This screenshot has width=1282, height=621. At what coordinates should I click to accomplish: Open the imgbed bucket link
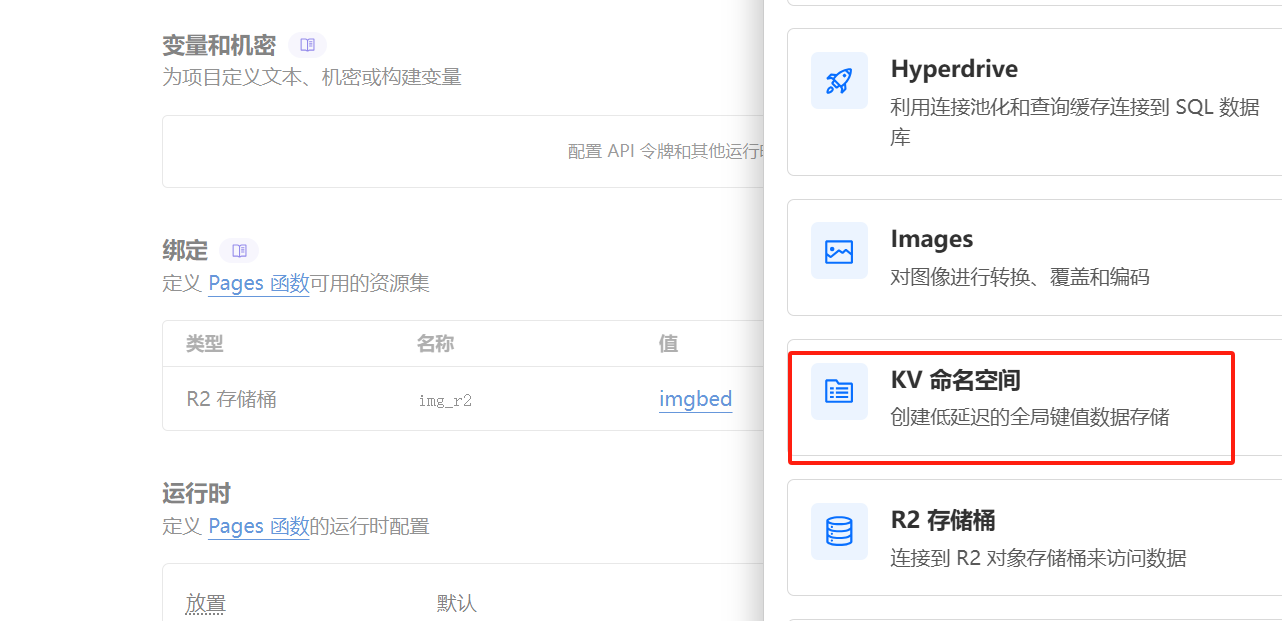coord(695,399)
